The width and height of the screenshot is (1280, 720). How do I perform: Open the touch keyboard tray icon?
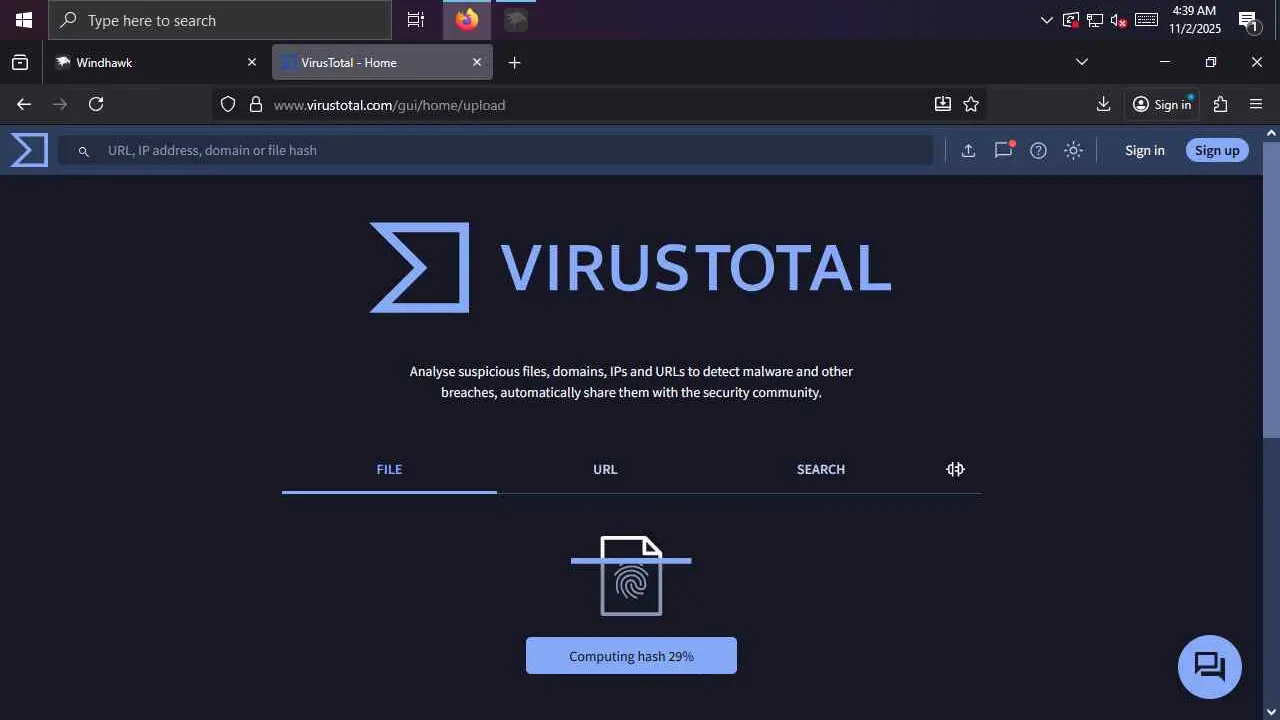point(1146,20)
